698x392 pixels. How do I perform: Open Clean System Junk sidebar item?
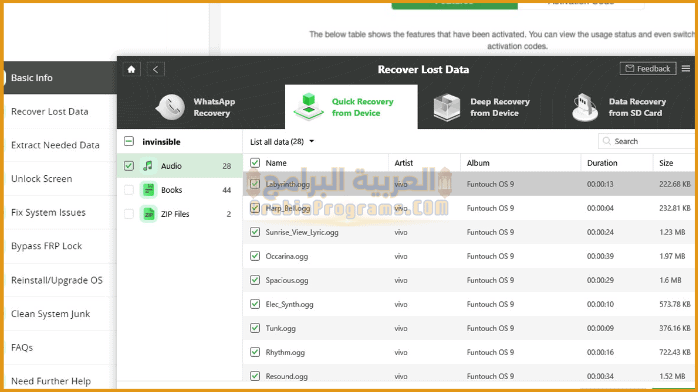click(60, 314)
